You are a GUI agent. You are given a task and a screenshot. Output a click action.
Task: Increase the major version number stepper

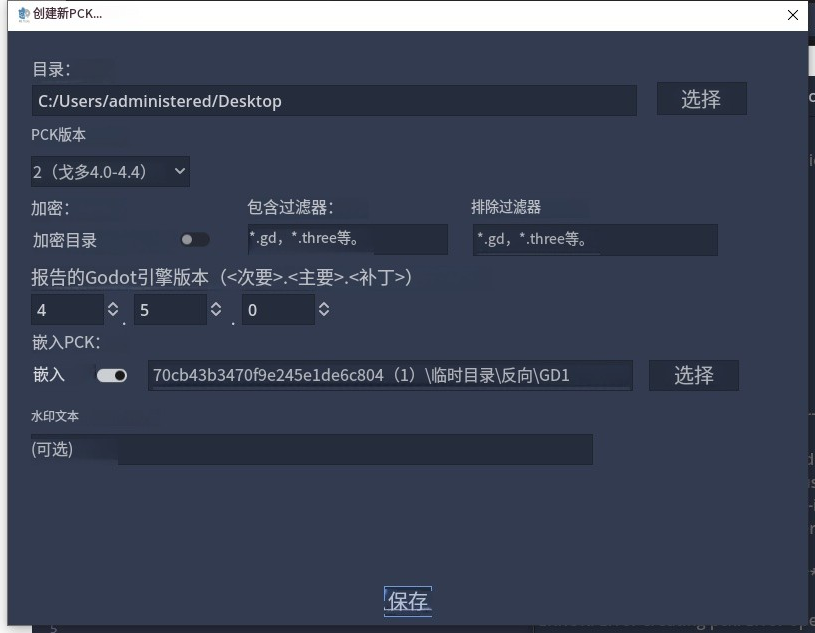pos(112,304)
